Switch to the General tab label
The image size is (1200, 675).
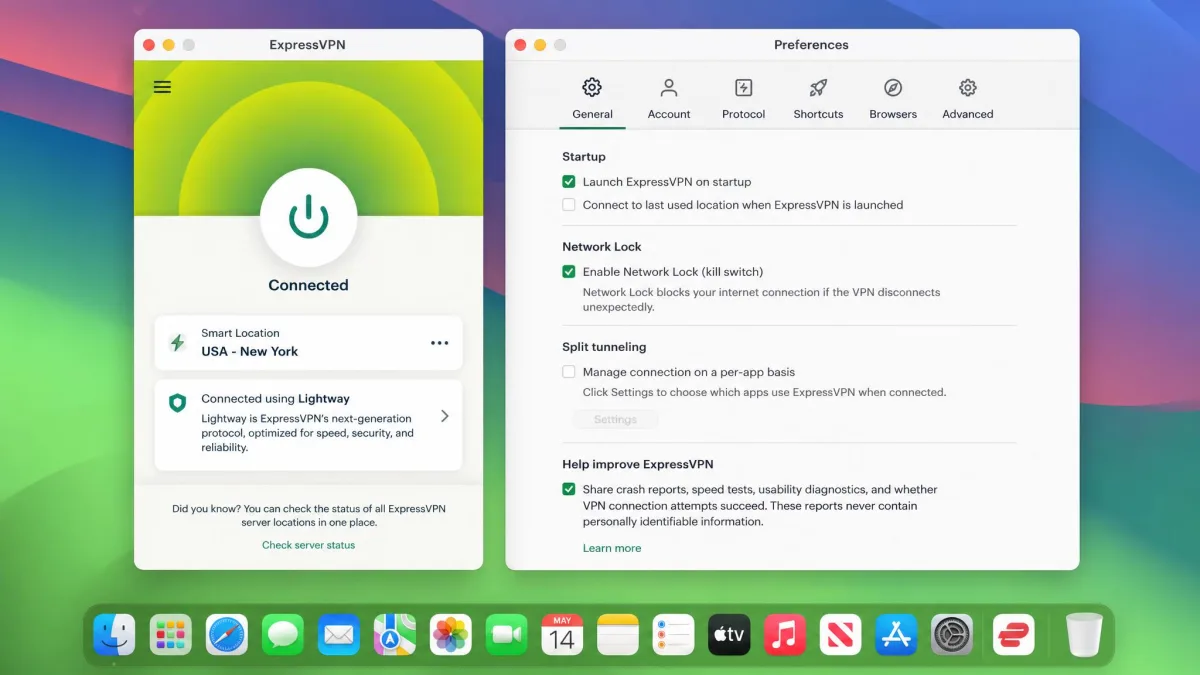coord(592,114)
